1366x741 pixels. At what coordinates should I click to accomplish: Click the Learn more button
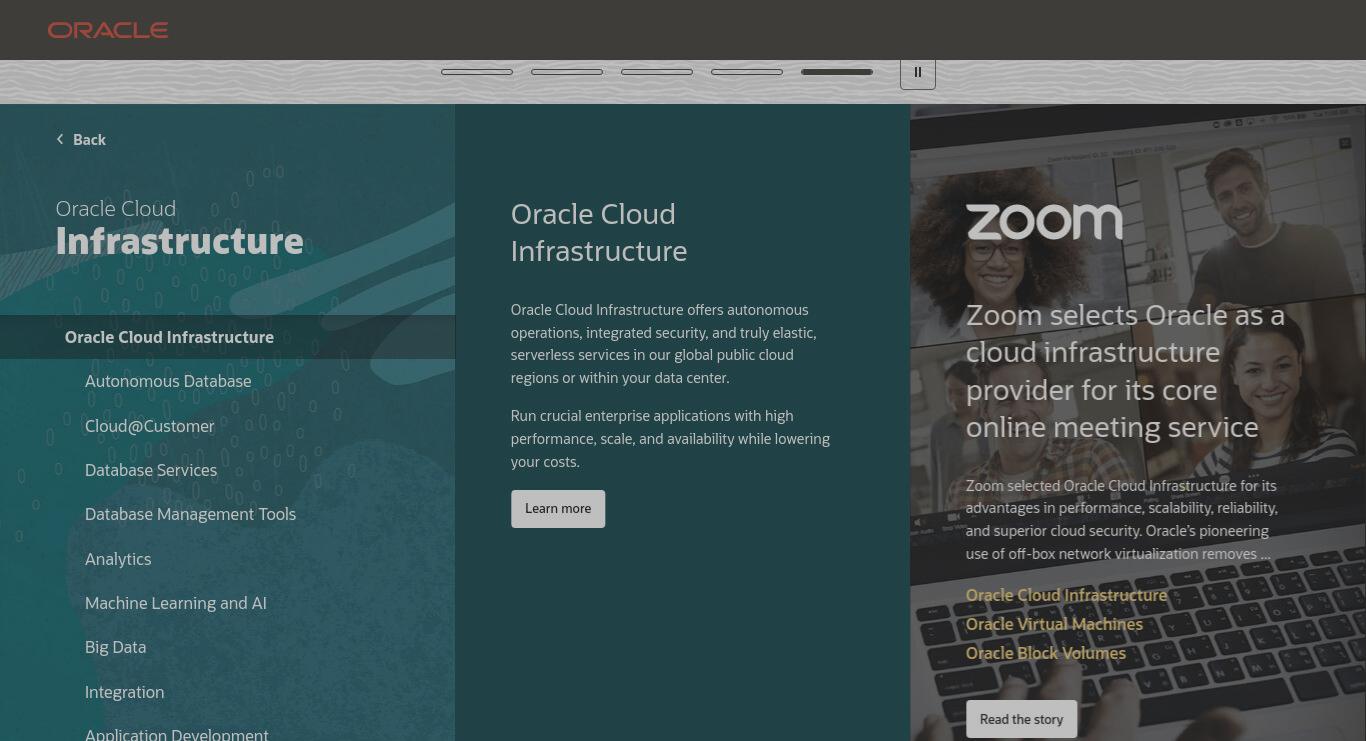coord(558,509)
